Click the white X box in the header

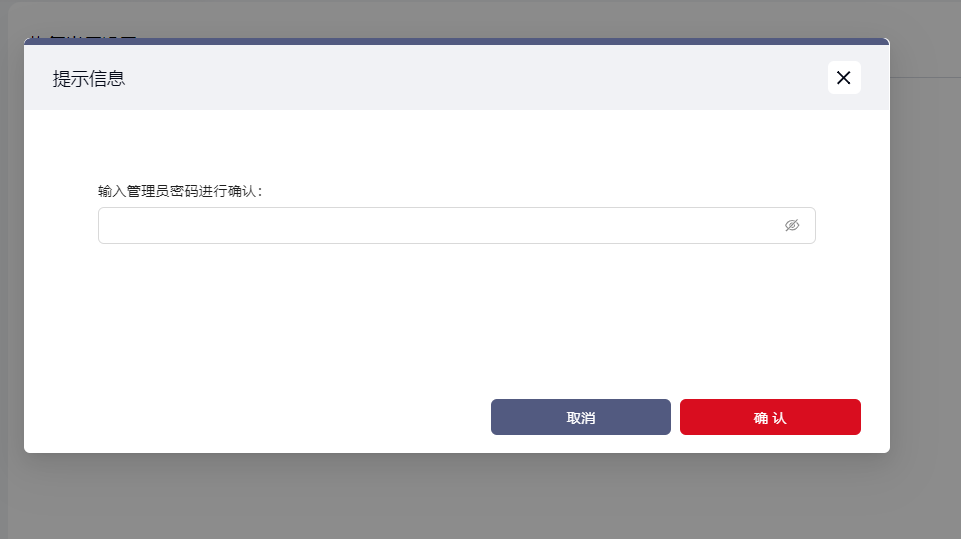(x=844, y=78)
